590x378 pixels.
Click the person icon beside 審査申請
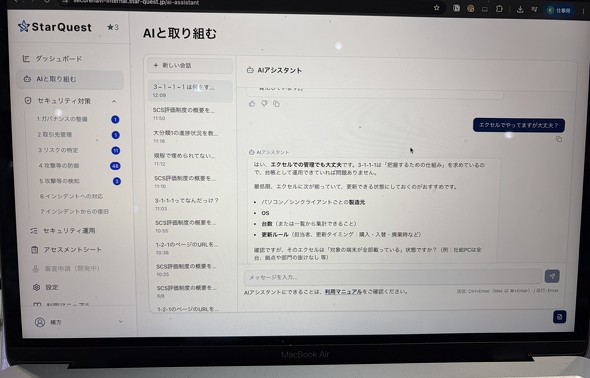coord(35,269)
